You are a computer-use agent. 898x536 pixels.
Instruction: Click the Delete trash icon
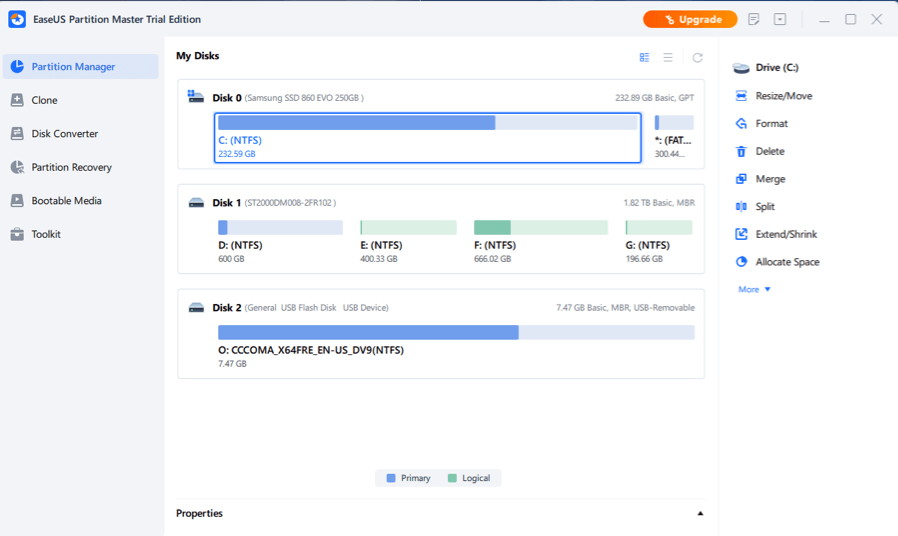point(741,152)
